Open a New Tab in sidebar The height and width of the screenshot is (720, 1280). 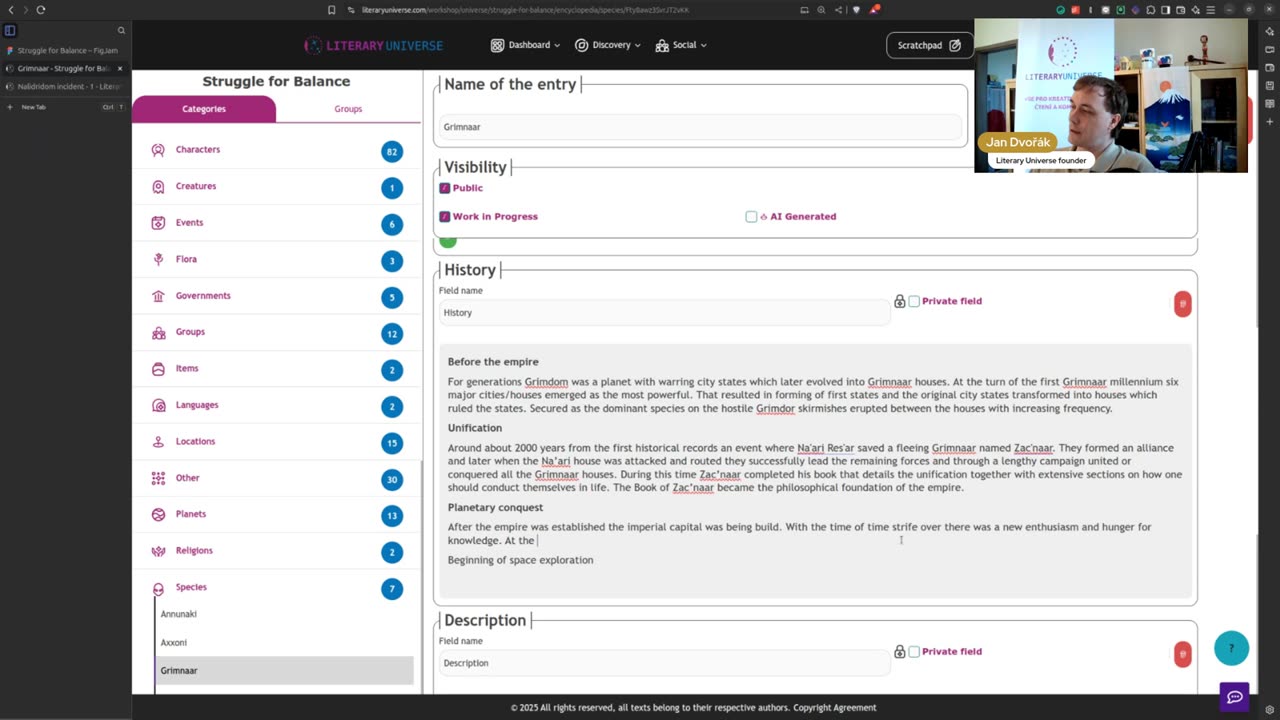point(64,107)
